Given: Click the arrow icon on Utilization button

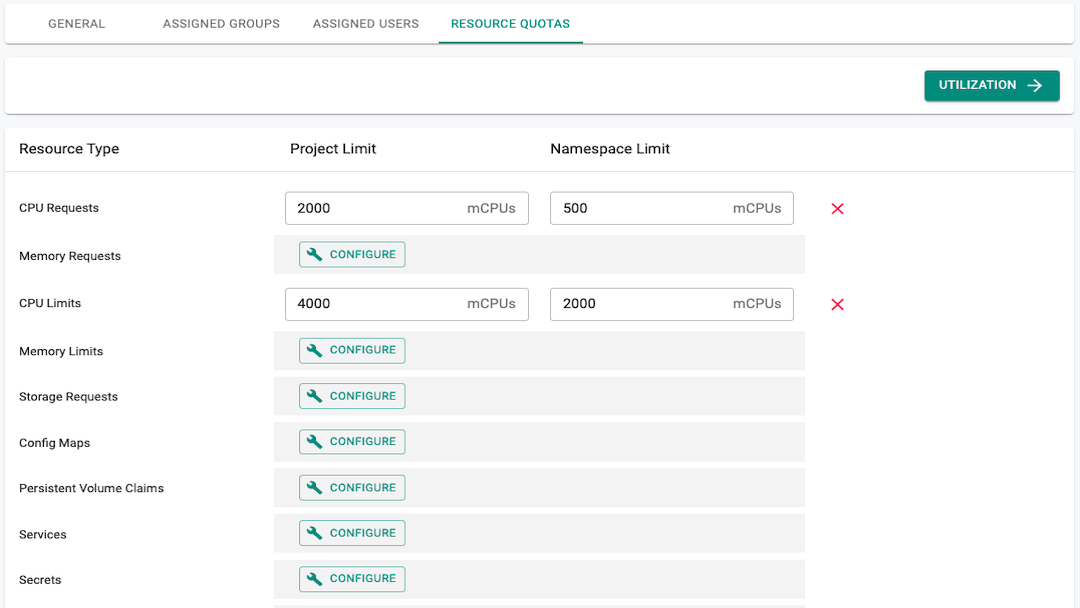Looking at the screenshot, I should (x=1035, y=86).
